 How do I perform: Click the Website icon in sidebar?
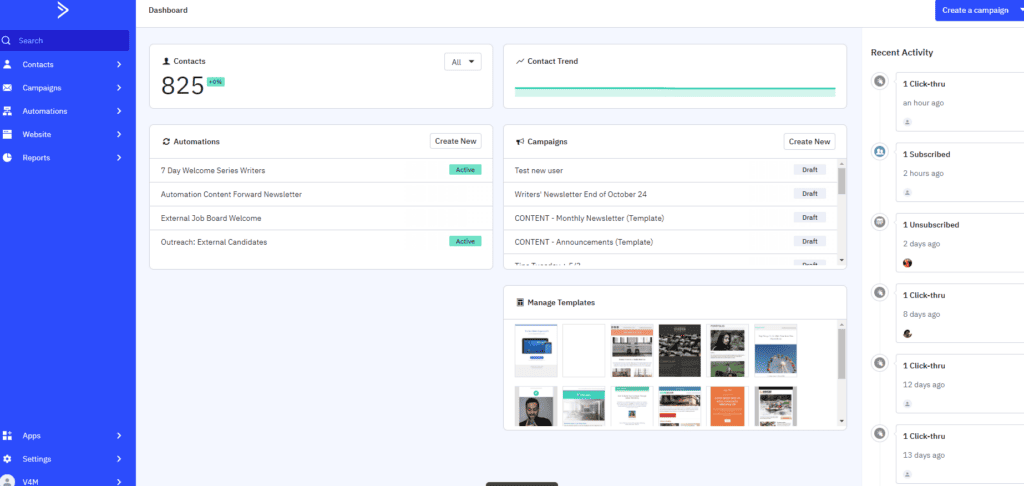click(7, 135)
